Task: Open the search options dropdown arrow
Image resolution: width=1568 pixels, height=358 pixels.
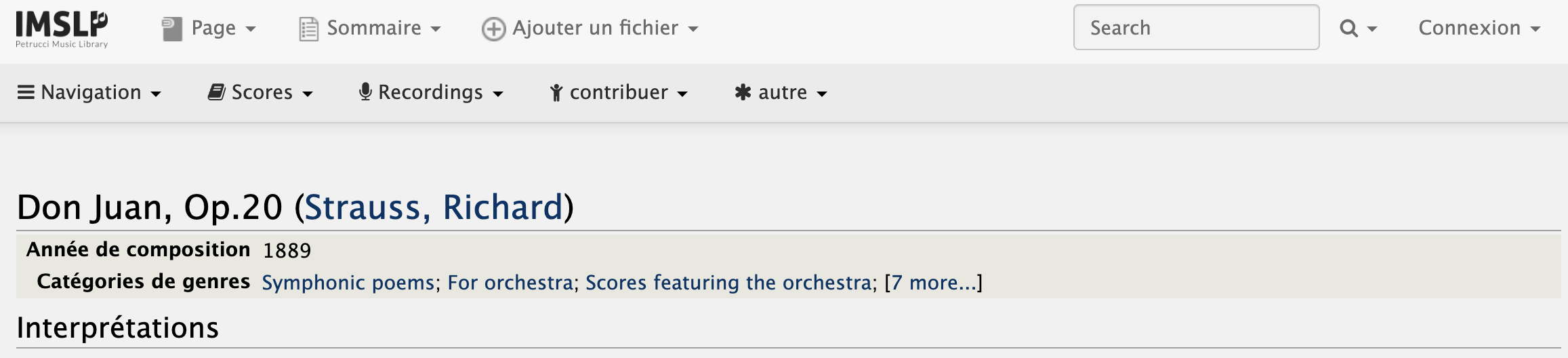Action: coord(1372,28)
